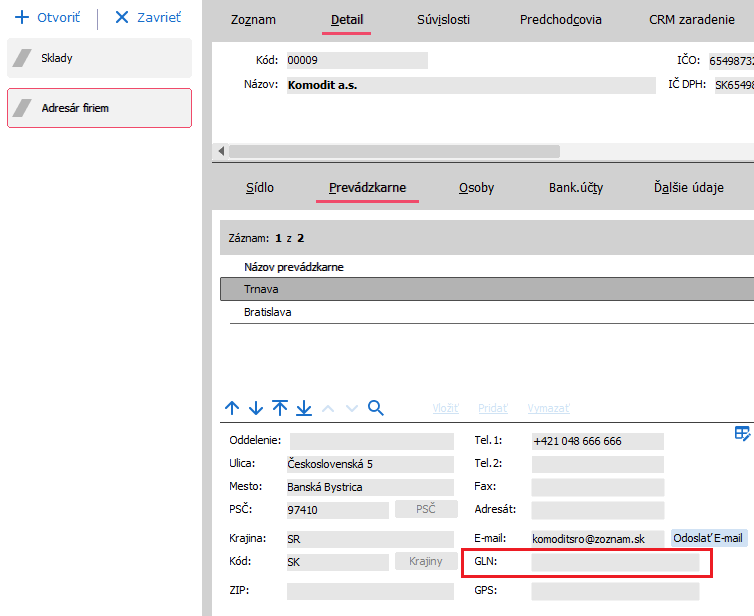Click the search magnifier icon

pos(376,408)
